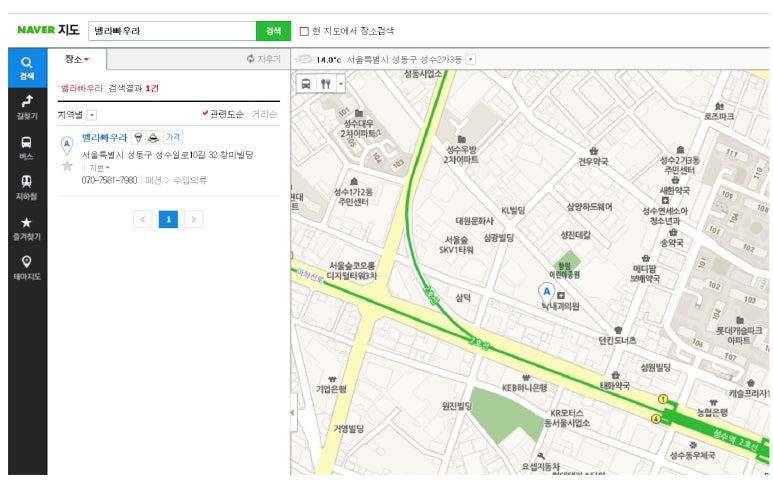Click the 원진빌딩 label on map
Screen dimensions: 773x483
tap(457, 406)
